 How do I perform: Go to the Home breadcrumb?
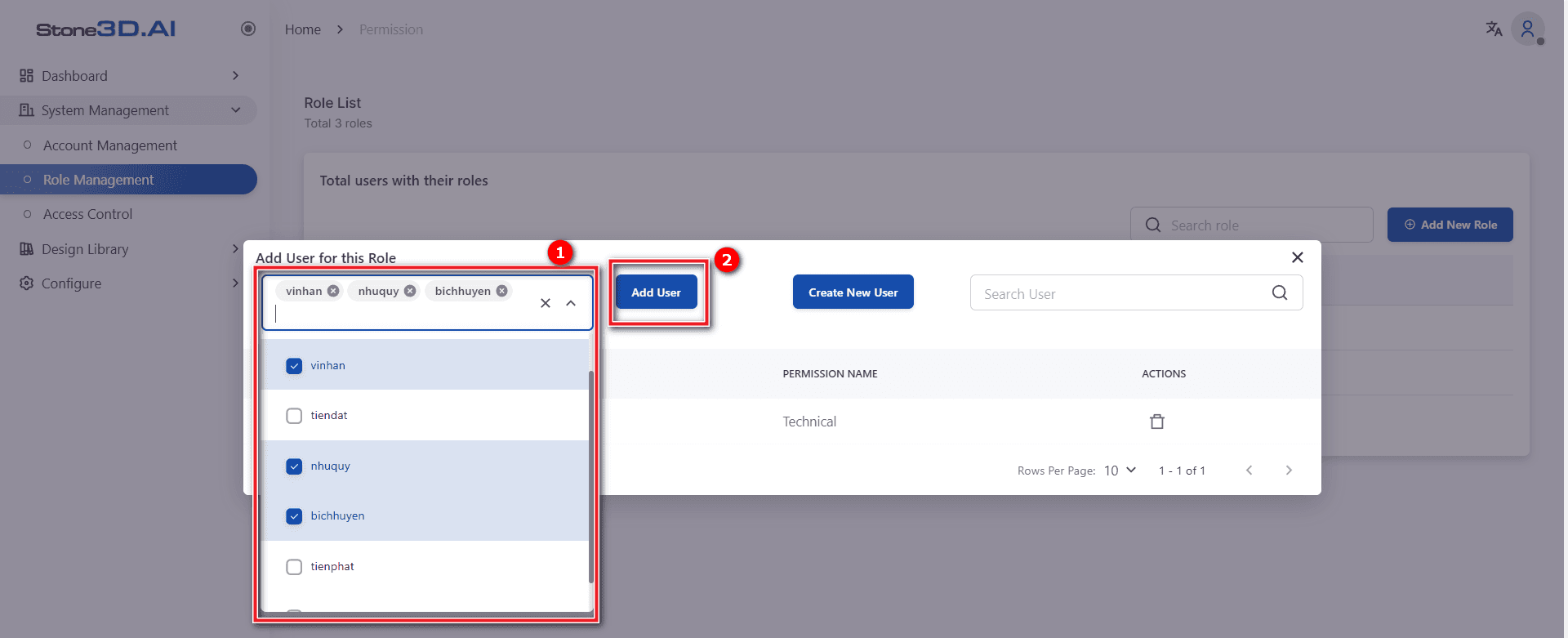pos(303,29)
